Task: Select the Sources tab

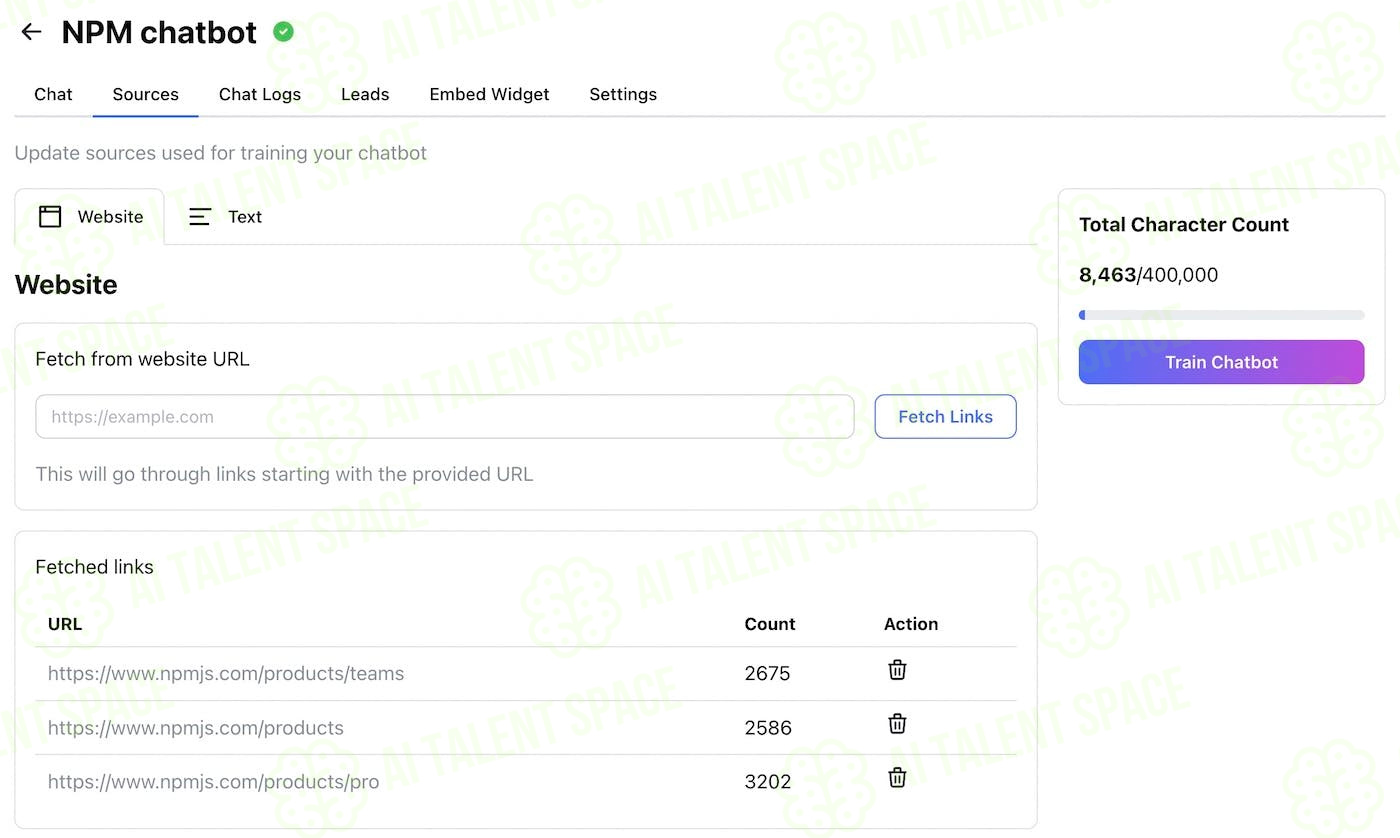Action: 145,94
